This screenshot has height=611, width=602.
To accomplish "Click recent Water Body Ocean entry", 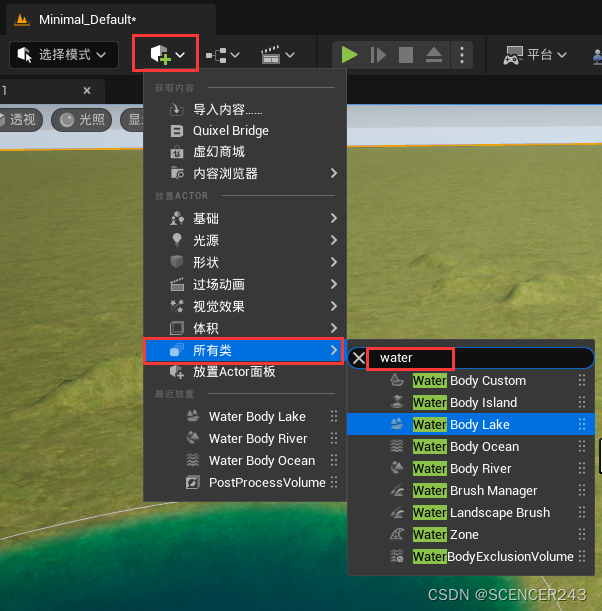I will (x=245, y=461).
